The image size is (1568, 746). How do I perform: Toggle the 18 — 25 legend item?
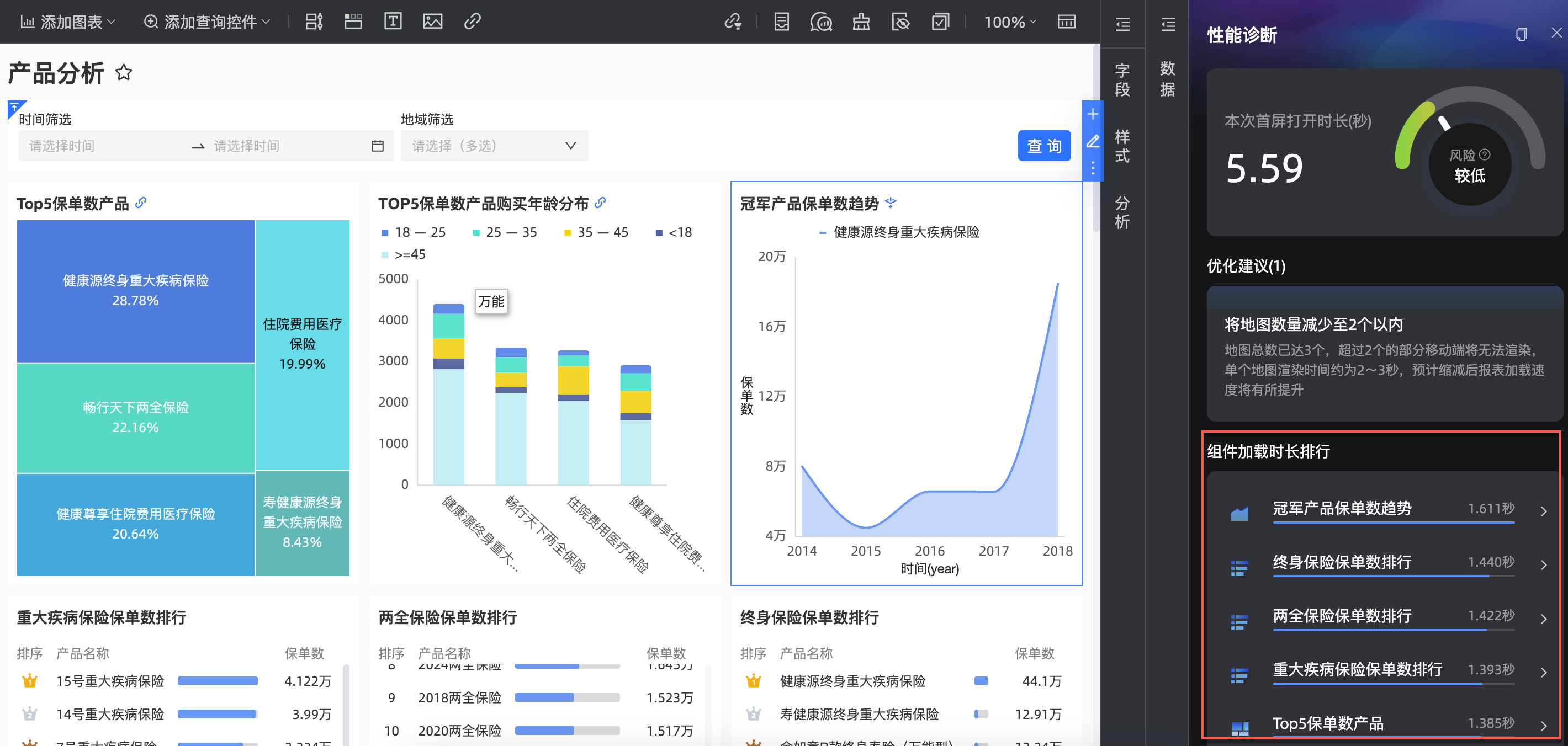coord(414,232)
